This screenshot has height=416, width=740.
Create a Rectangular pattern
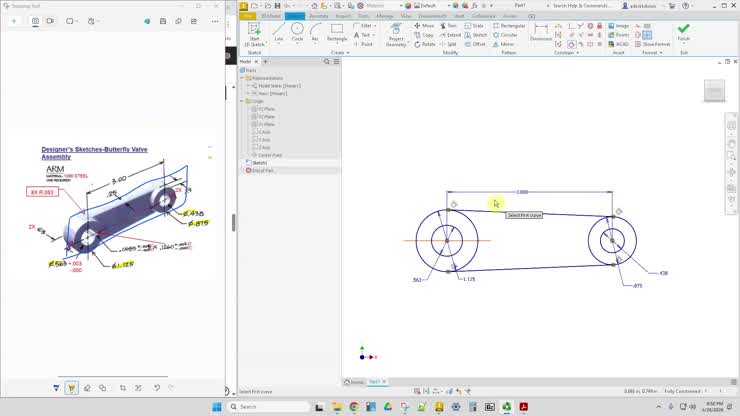point(509,26)
